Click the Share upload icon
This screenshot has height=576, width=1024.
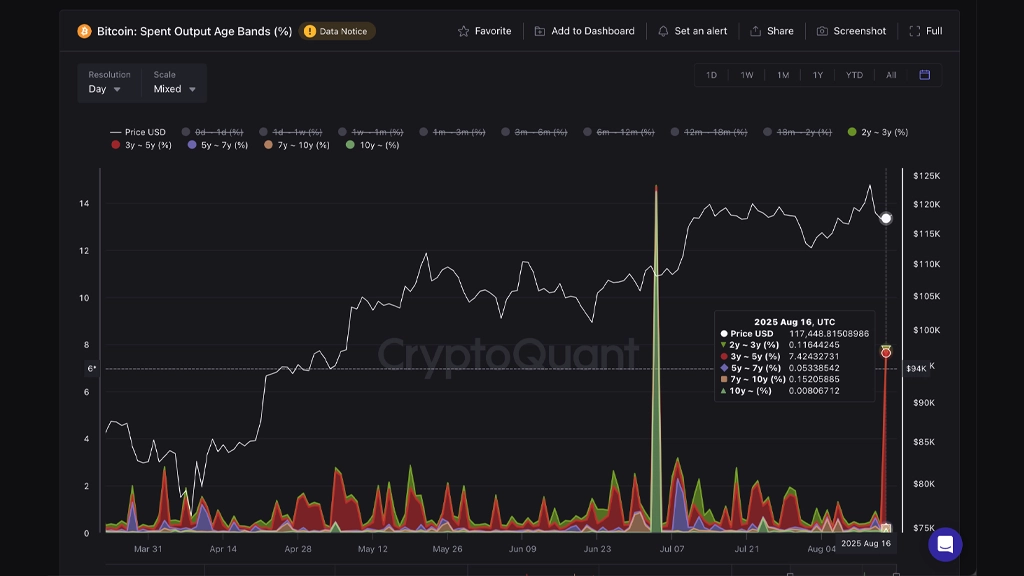pos(756,31)
